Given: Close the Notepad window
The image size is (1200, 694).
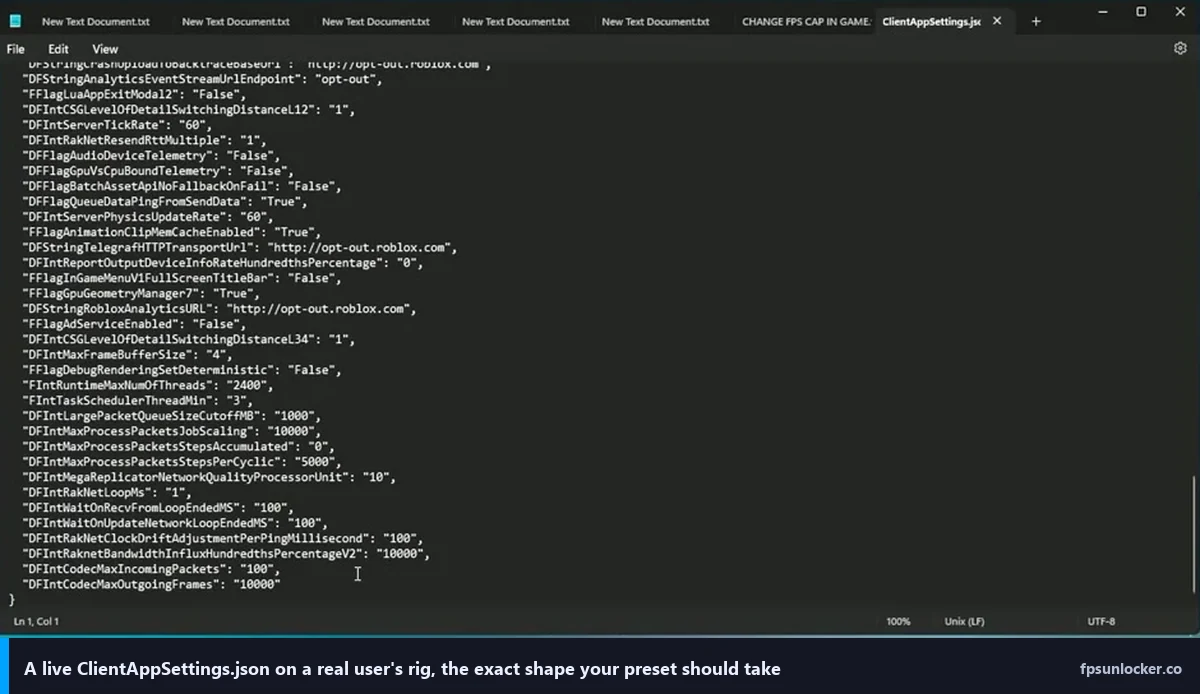Looking at the screenshot, I should (1180, 12).
